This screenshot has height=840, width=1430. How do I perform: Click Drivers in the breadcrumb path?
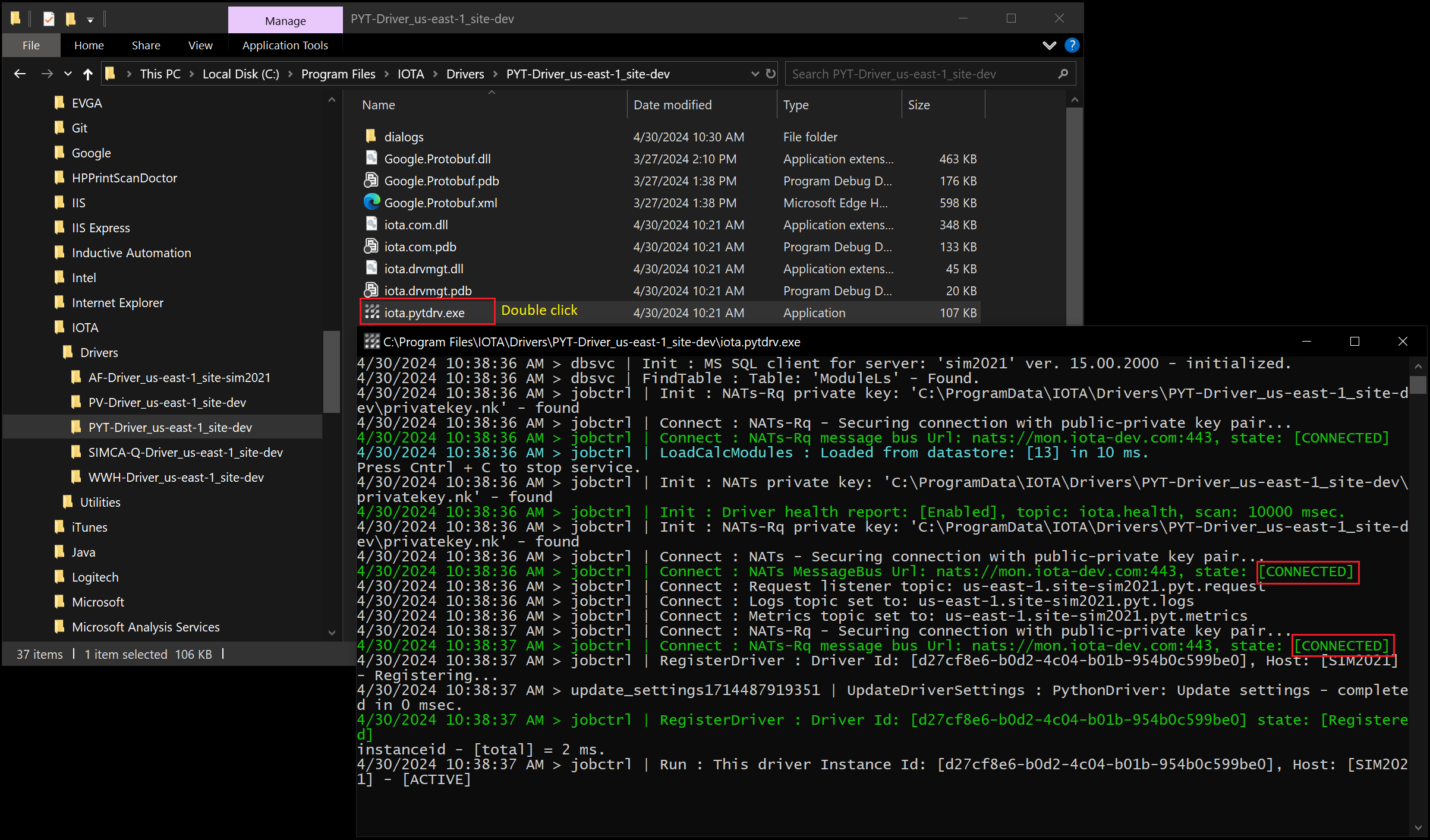[x=465, y=74]
